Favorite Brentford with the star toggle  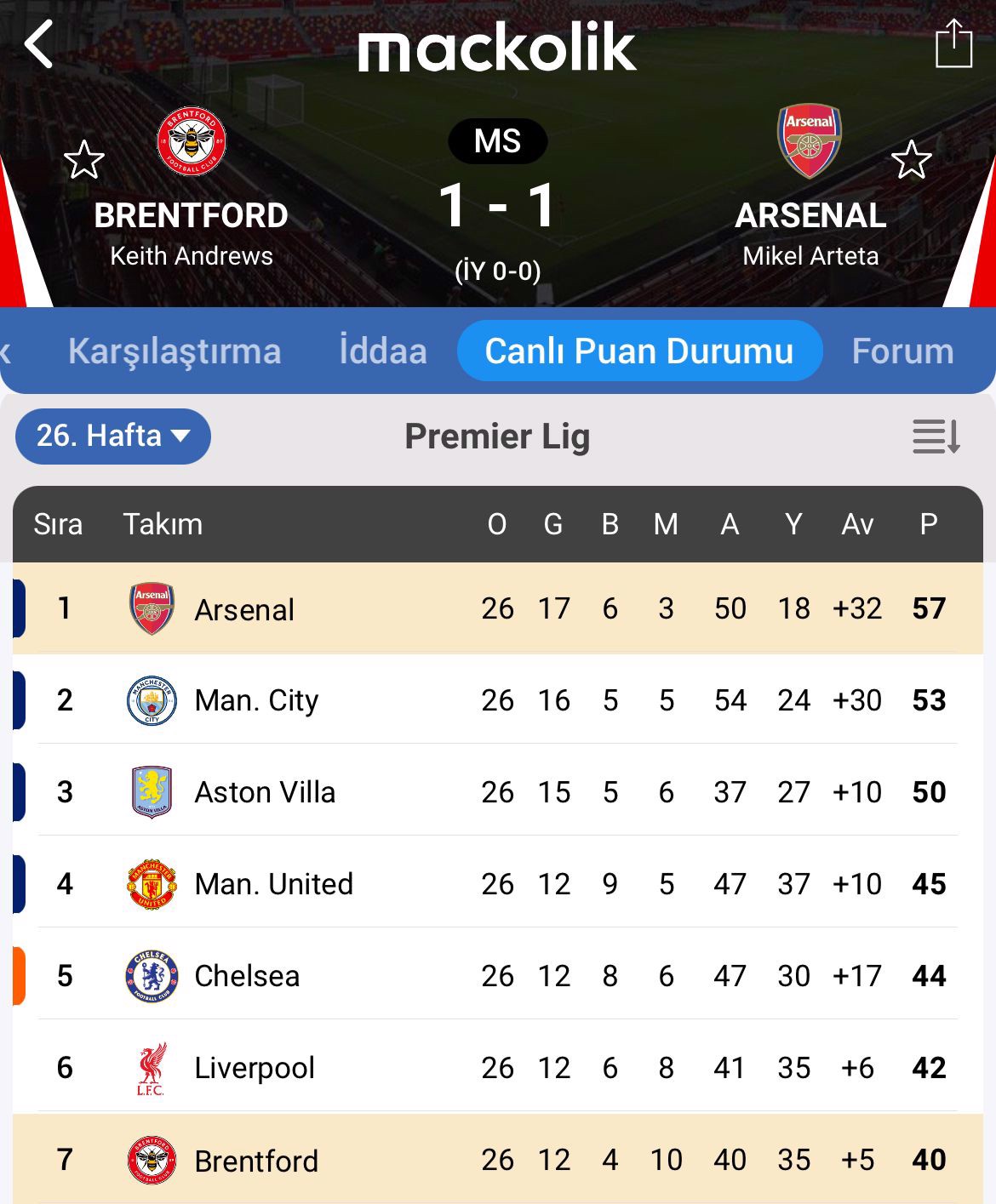click(84, 160)
